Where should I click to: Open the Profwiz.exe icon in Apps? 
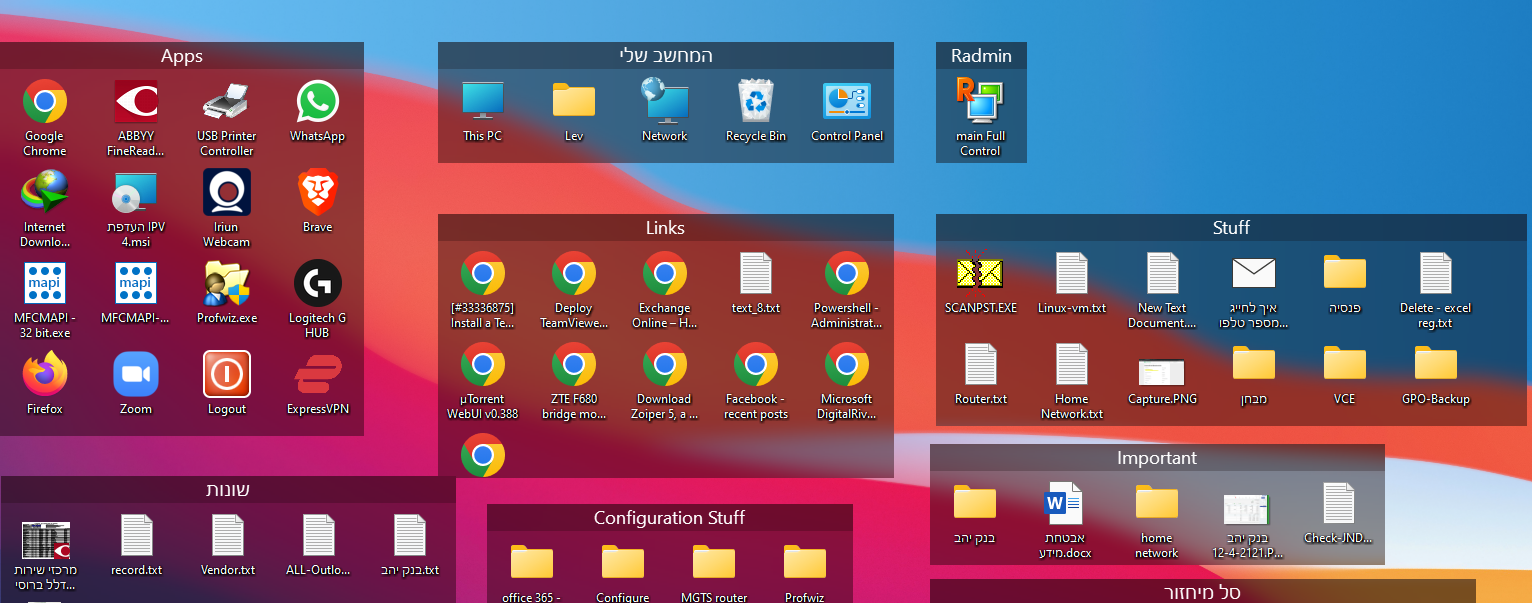pyautogui.click(x=227, y=283)
